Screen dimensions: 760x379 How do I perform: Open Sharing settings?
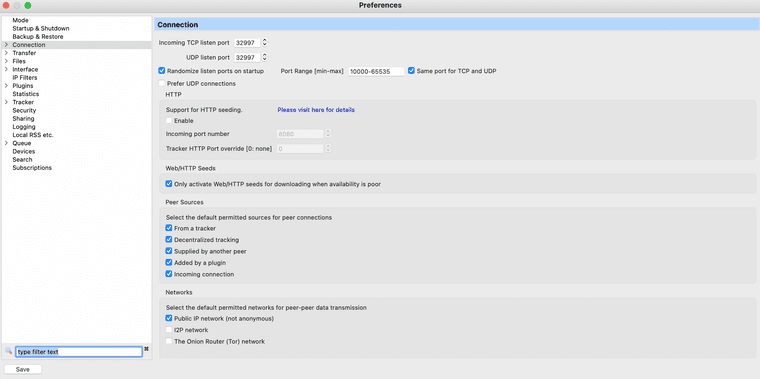point(23,118)
